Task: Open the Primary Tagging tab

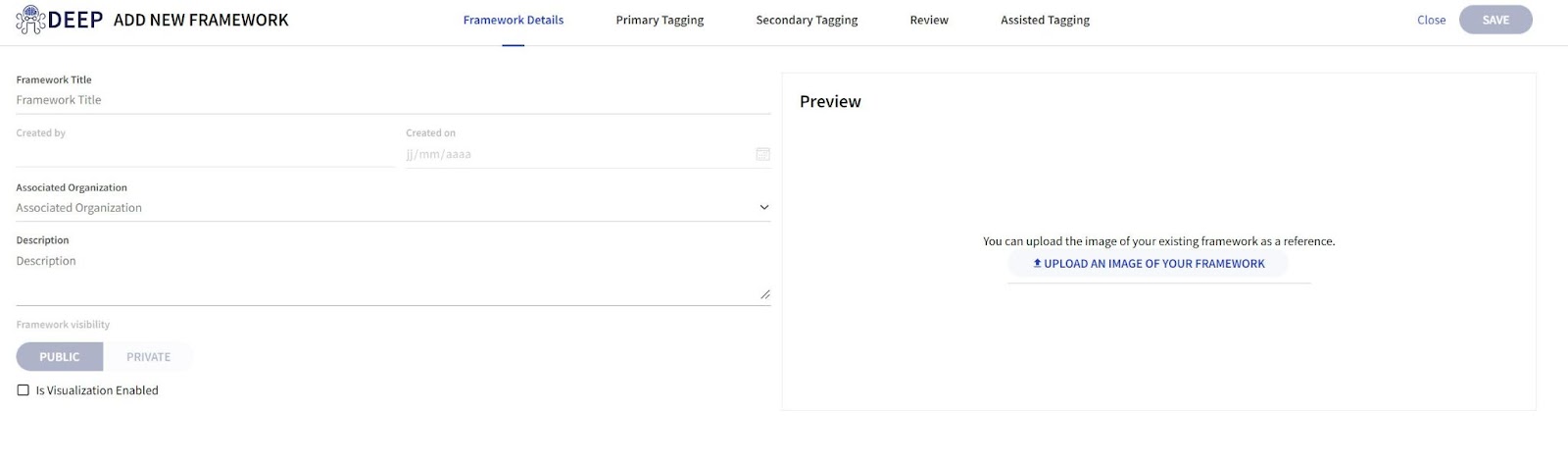Action: [660, 20]
